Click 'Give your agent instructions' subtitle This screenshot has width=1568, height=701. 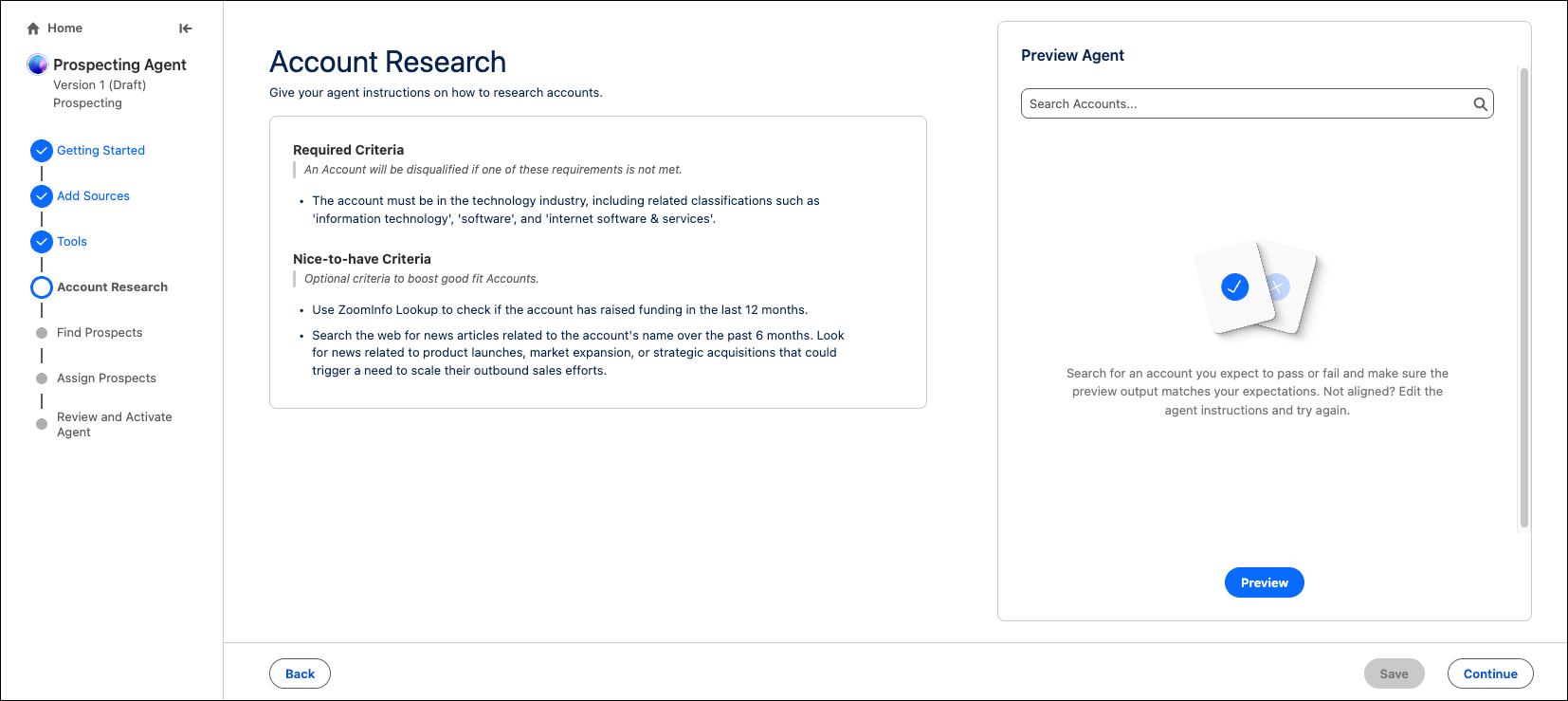(x=436, y=93)
